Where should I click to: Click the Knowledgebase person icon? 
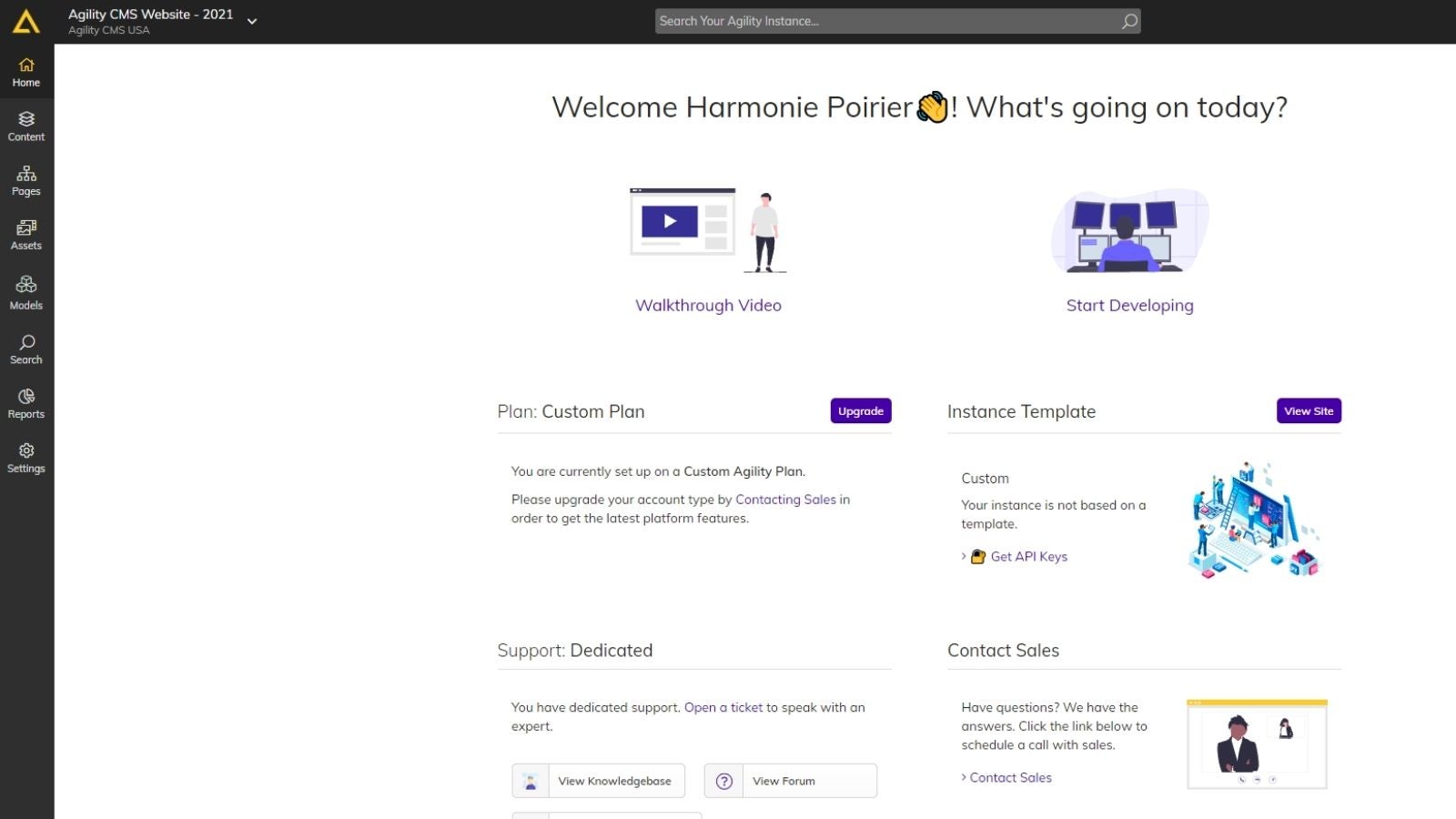531,781
